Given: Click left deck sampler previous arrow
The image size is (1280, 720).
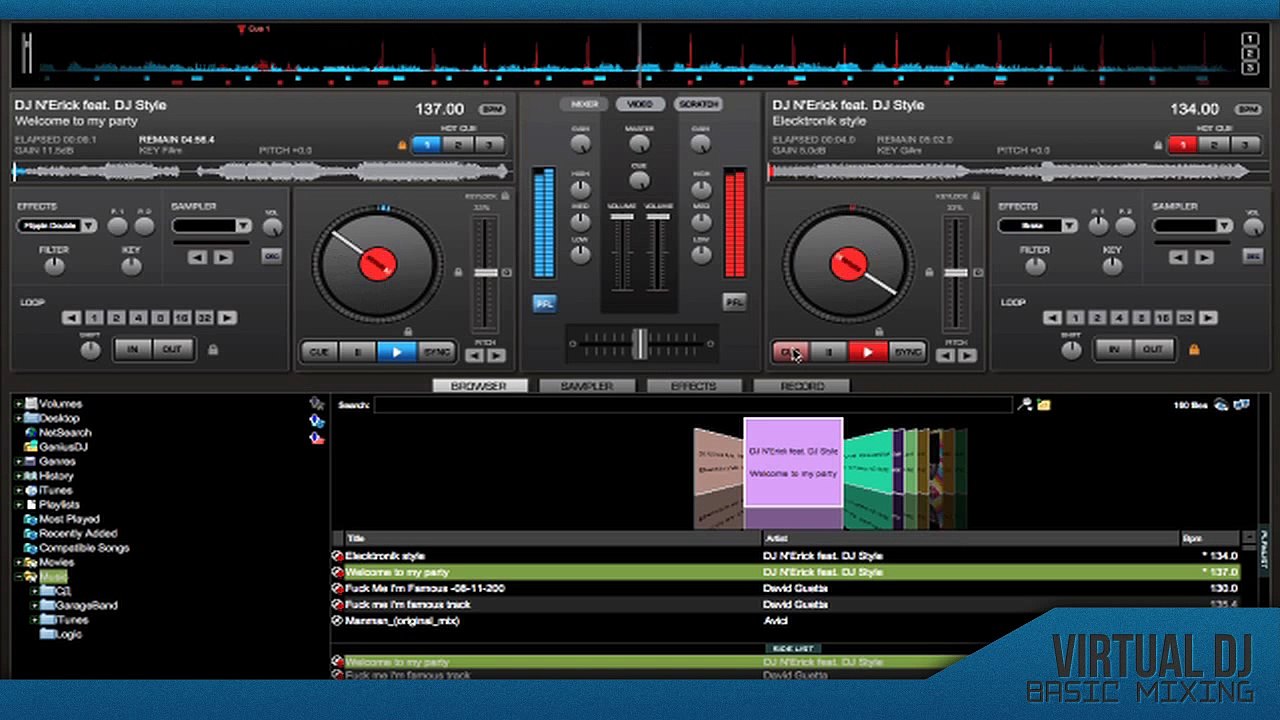Looking at the screenshot, I should coord(197,257).
